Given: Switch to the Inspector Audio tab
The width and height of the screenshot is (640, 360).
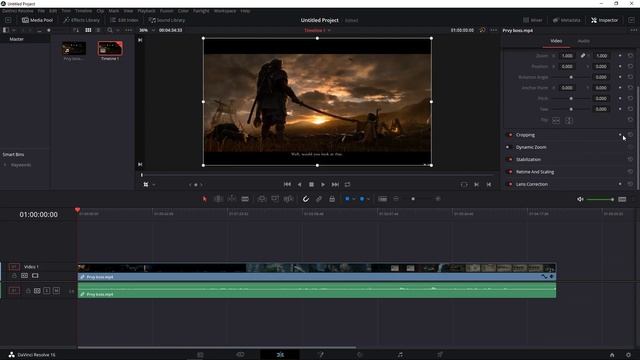Looking at the screenshot, I should (583, 41).
